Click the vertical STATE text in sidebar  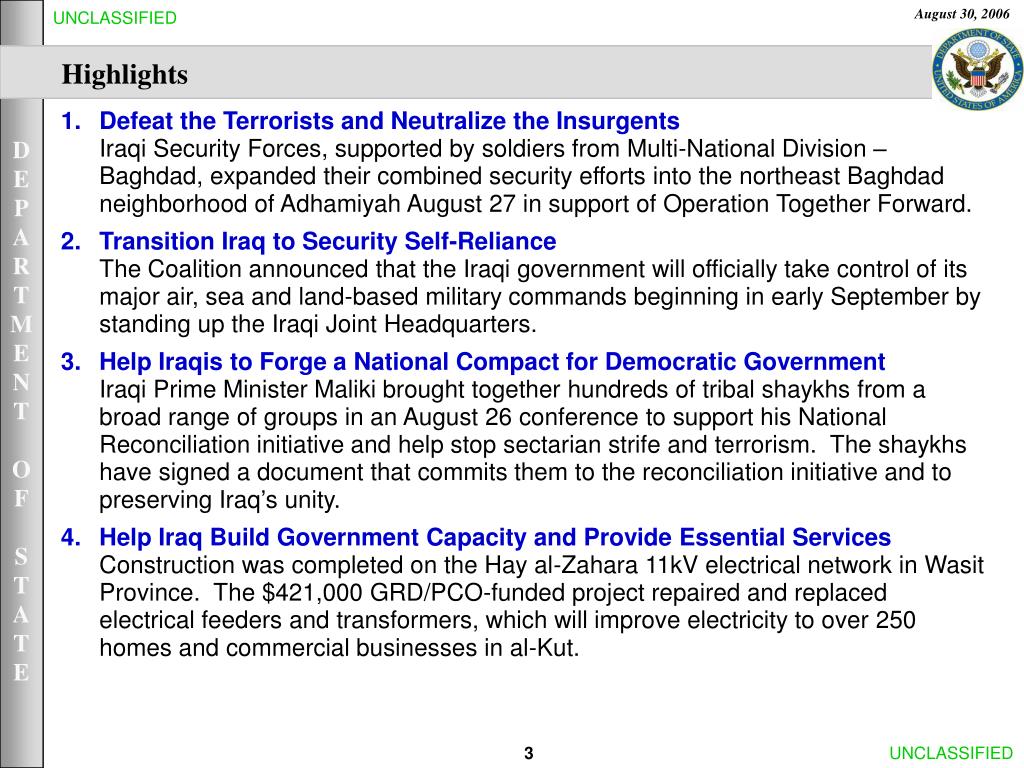(21, 613)
